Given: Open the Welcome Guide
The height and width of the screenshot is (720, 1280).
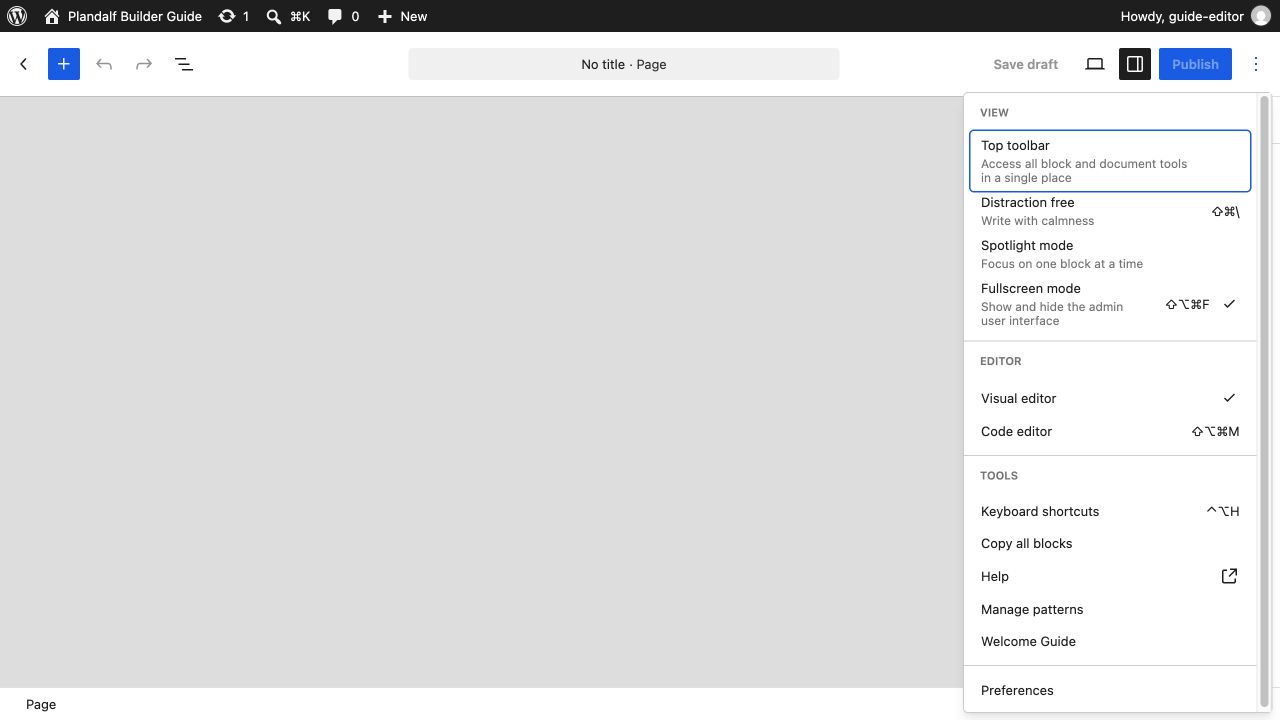Looking at the screenshot, I should (x=1110, y=641).
